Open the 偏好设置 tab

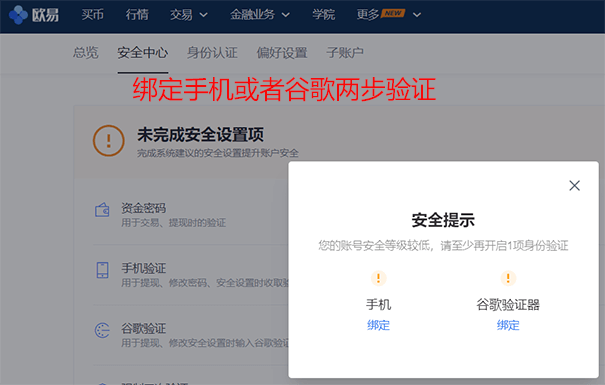pos(282,53)
